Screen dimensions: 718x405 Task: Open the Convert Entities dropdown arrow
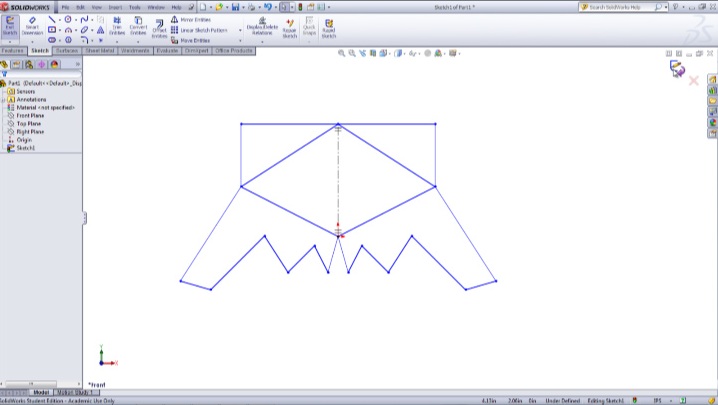coord(138,42)
